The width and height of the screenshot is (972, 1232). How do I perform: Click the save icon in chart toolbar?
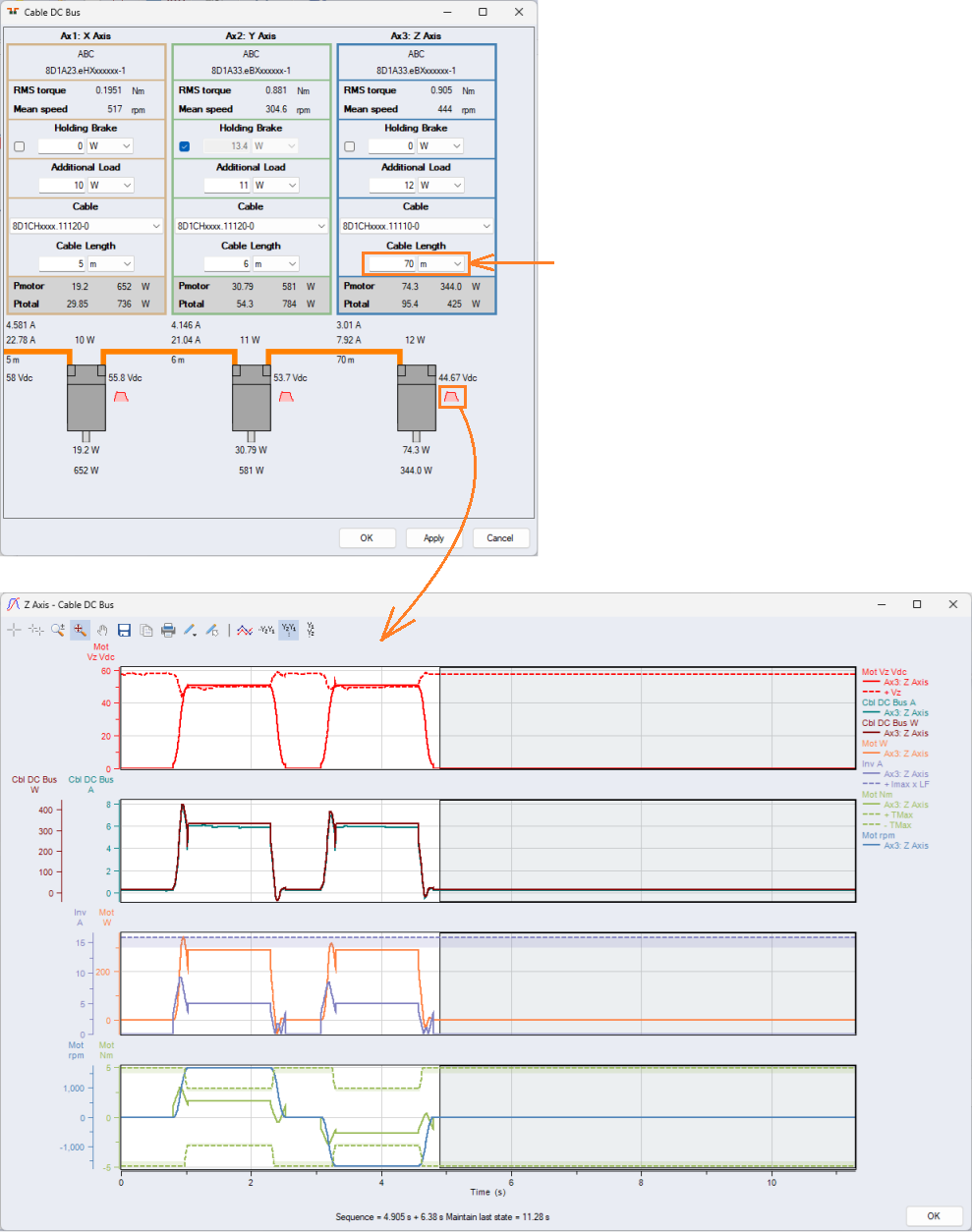coord(124,630)
